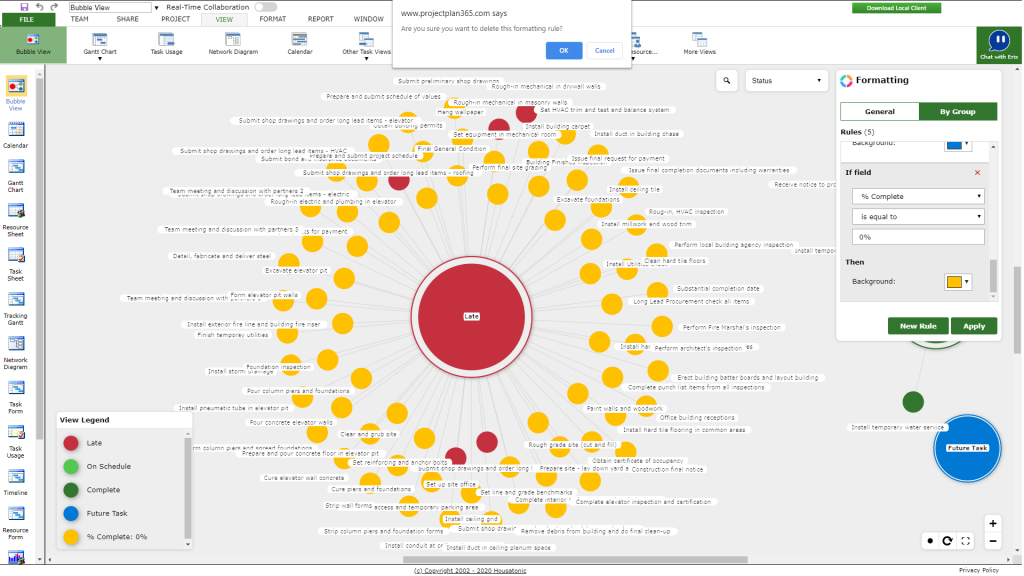Open the Gantt Chart ribbon view
Viewport: 1024px width, 576px height.
tap(100, 44)
